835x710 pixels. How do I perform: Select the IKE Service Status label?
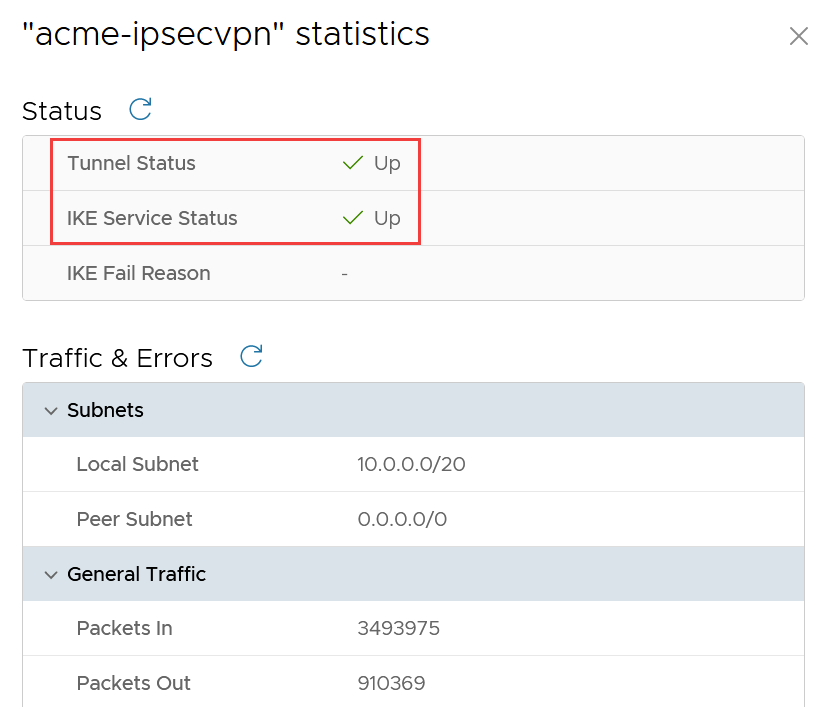[152, 218]
